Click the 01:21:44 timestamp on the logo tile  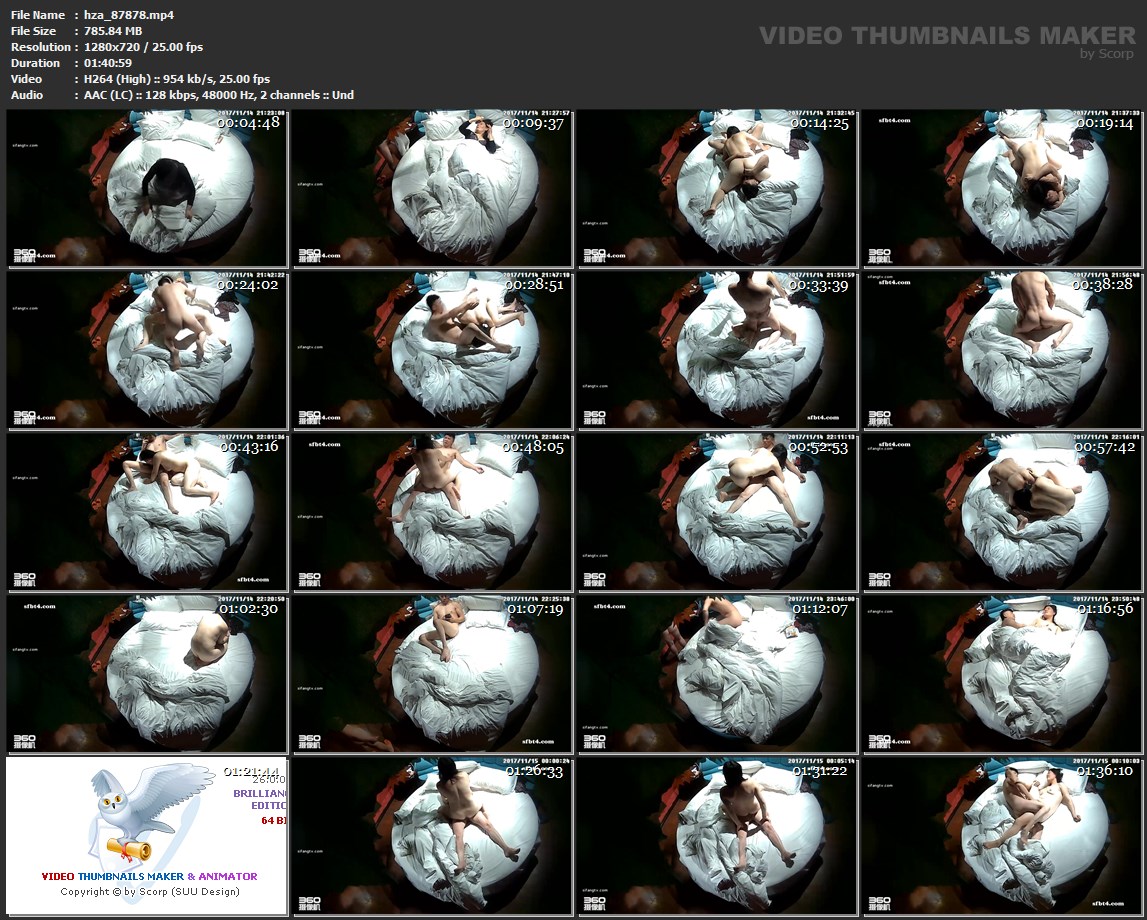point(250,771)
